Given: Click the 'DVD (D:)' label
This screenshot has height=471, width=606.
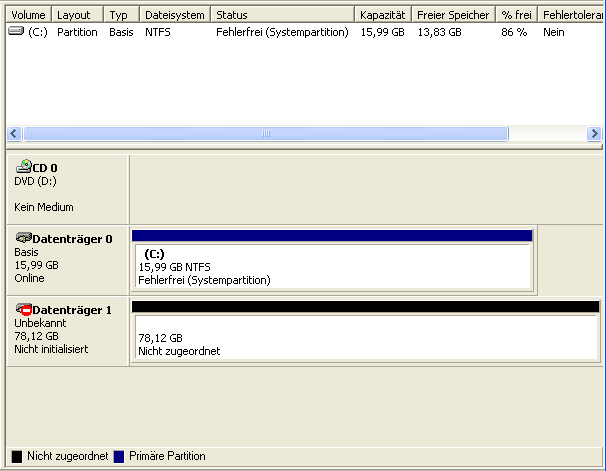Looking at the screenshot, I should click(x=35, y=181).
